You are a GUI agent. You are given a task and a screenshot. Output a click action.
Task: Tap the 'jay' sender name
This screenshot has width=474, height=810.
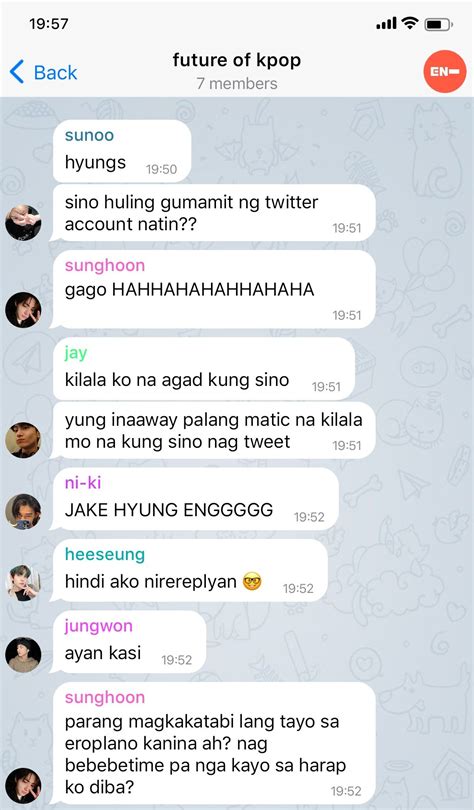(x=76, y=353)
